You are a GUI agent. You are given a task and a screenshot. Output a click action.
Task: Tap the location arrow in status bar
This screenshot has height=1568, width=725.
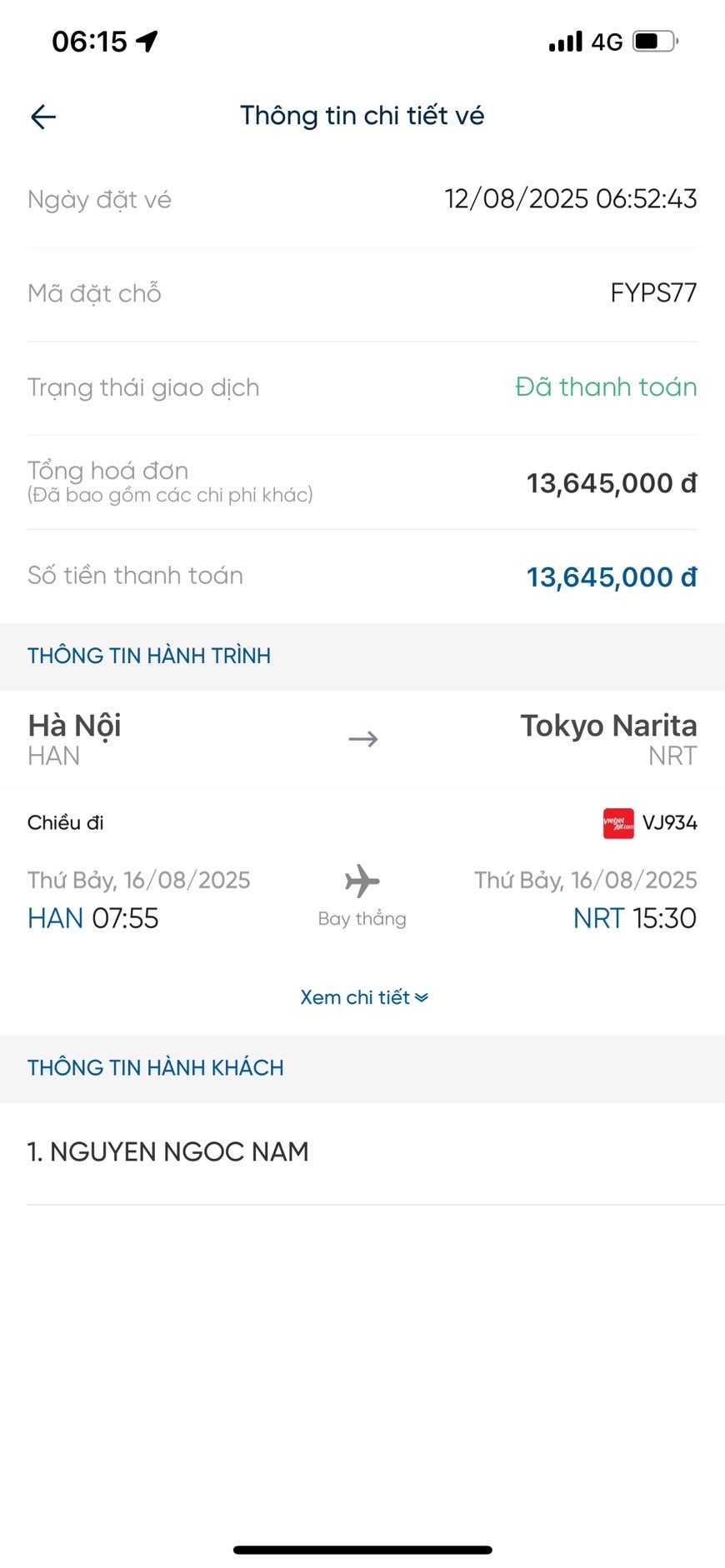coord(147,41)
